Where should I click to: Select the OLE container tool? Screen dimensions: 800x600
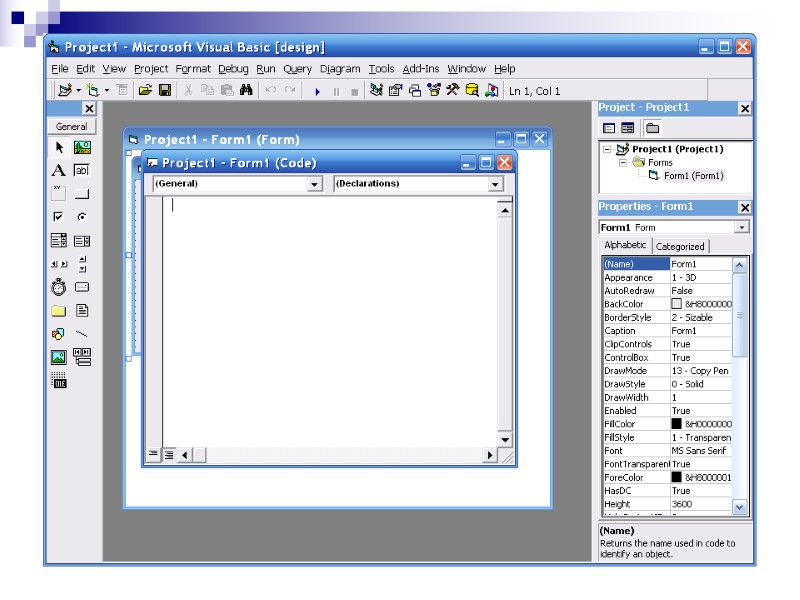(59, 380)
